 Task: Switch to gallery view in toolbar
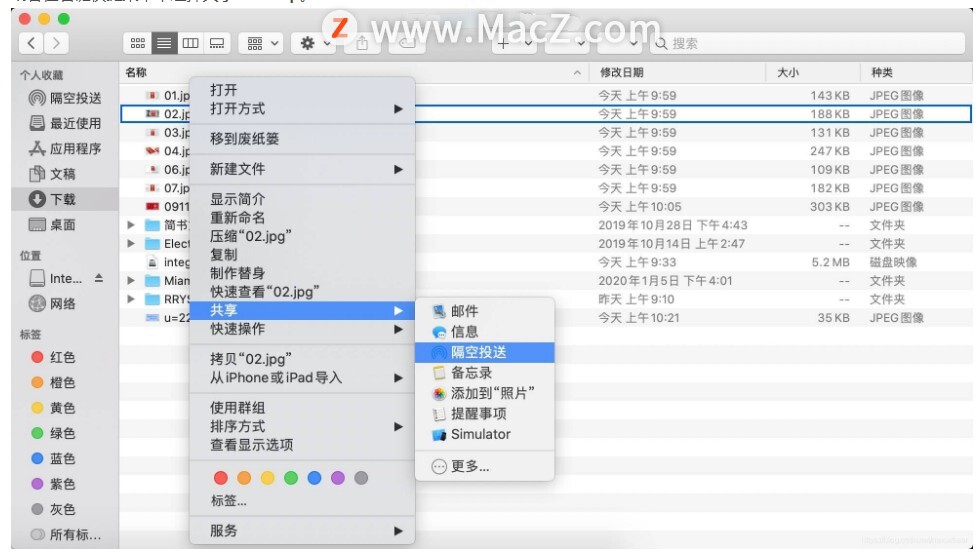click(217, 43)
